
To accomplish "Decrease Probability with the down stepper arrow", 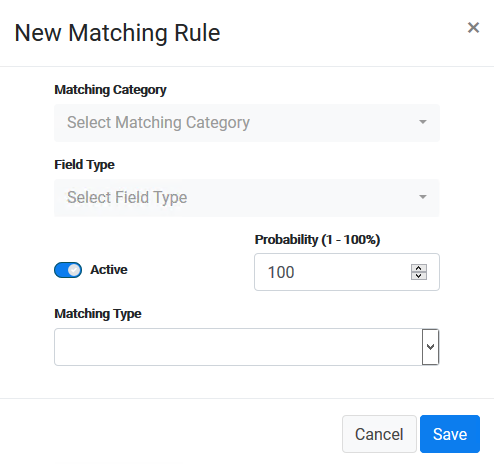I will pos(419,276).
